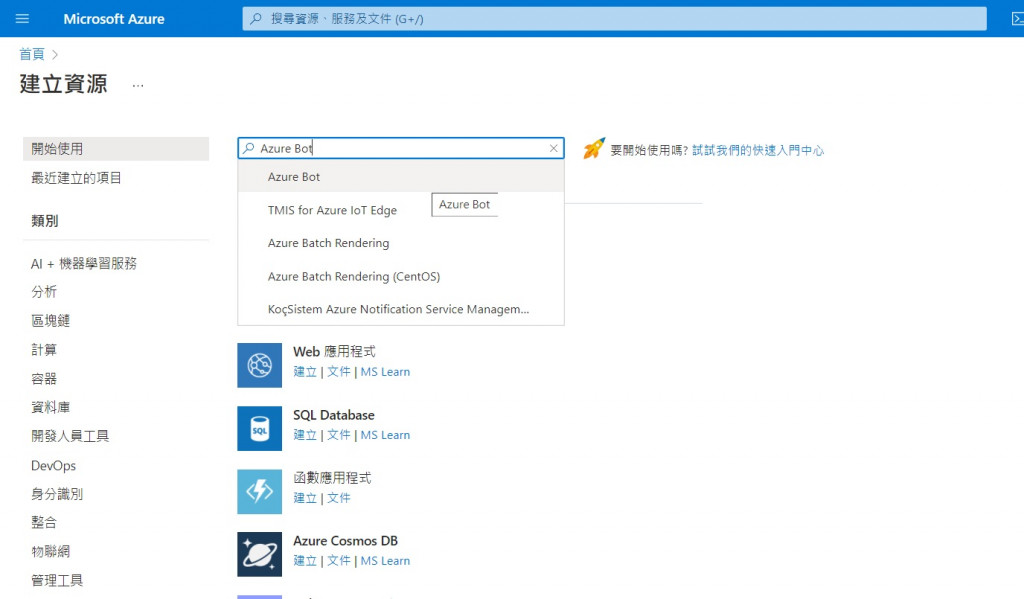The image size is (1024, 599).
Task: Open 開發人員工具 category
Action: [70, 436]
